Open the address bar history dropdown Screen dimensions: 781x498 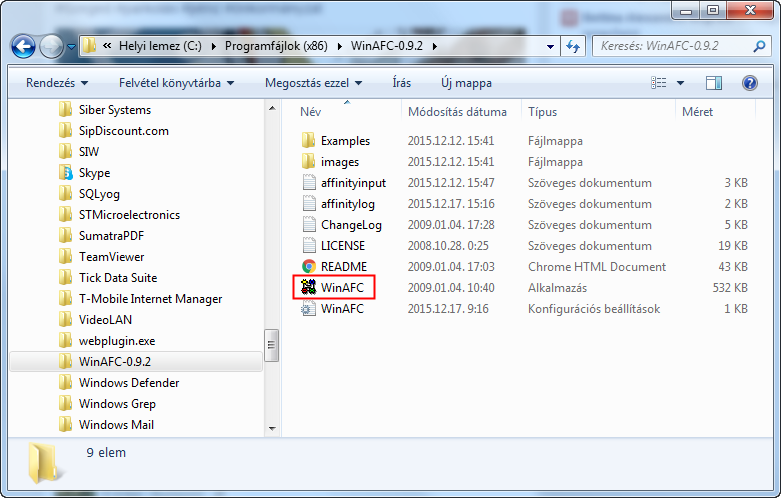[550, 46]
